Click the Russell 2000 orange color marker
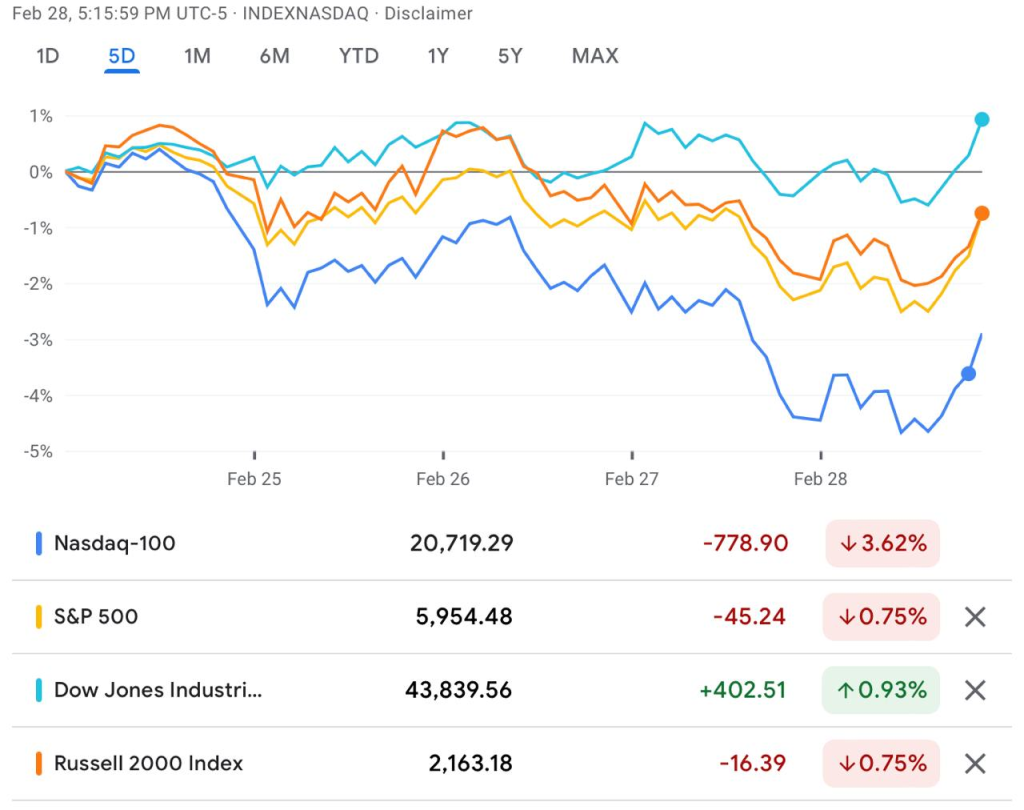The image size is (1024, 810). coord(39,764)
